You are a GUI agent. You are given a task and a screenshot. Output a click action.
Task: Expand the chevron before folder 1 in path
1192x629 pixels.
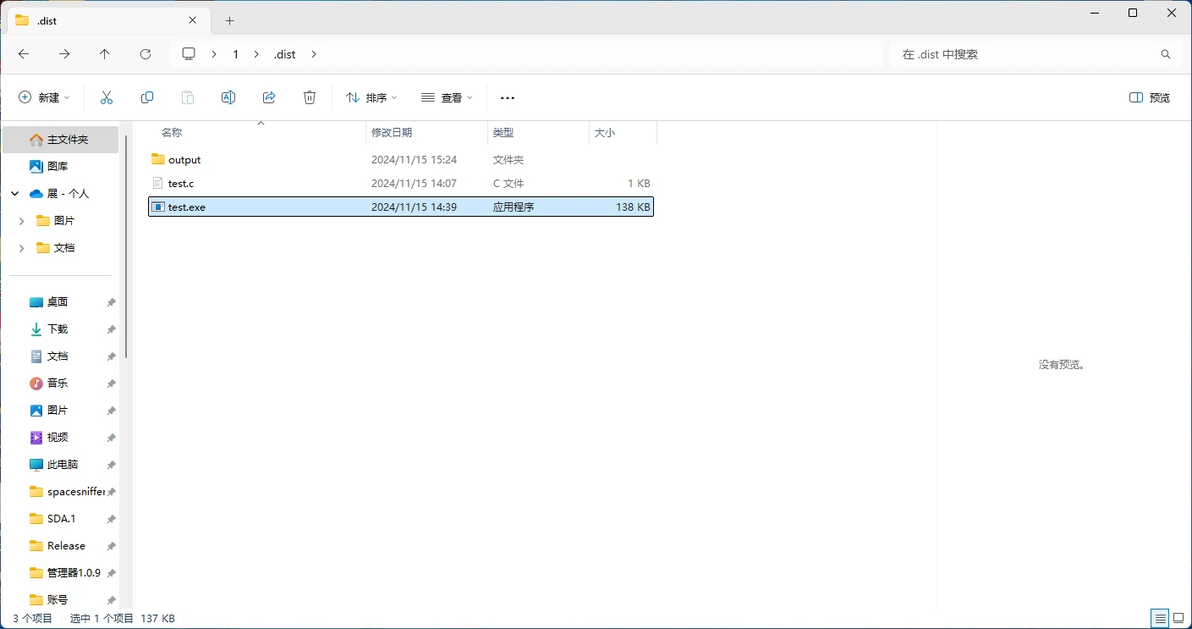tap(214, 54)
